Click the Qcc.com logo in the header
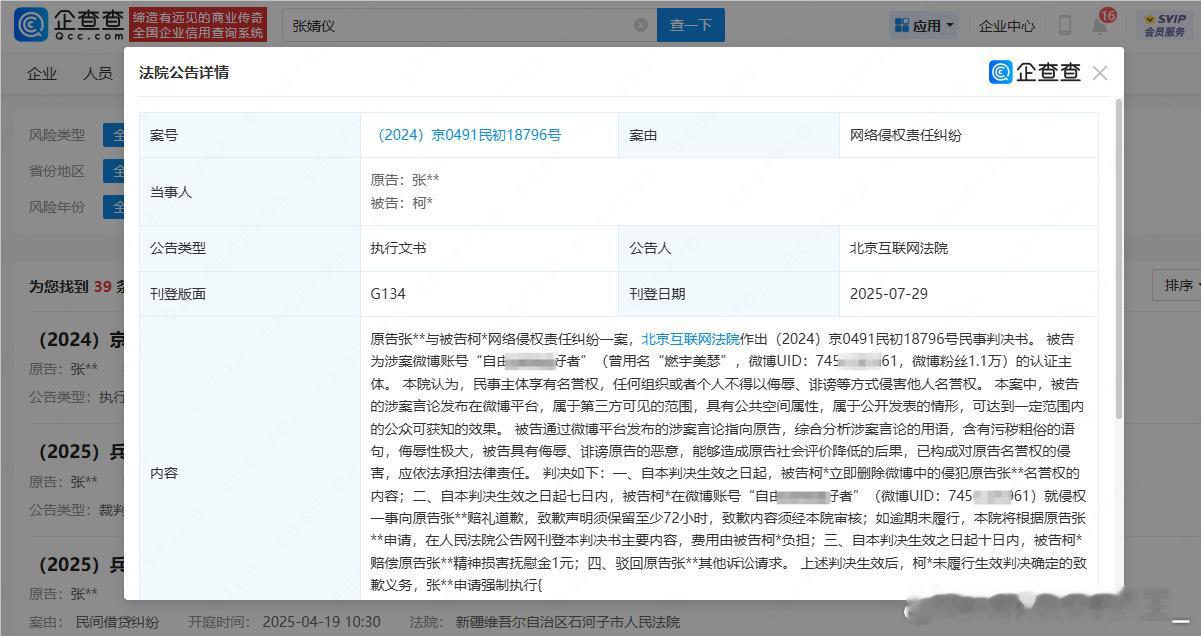The height and width of the screenshot is (636, 1201). point(68,25)
